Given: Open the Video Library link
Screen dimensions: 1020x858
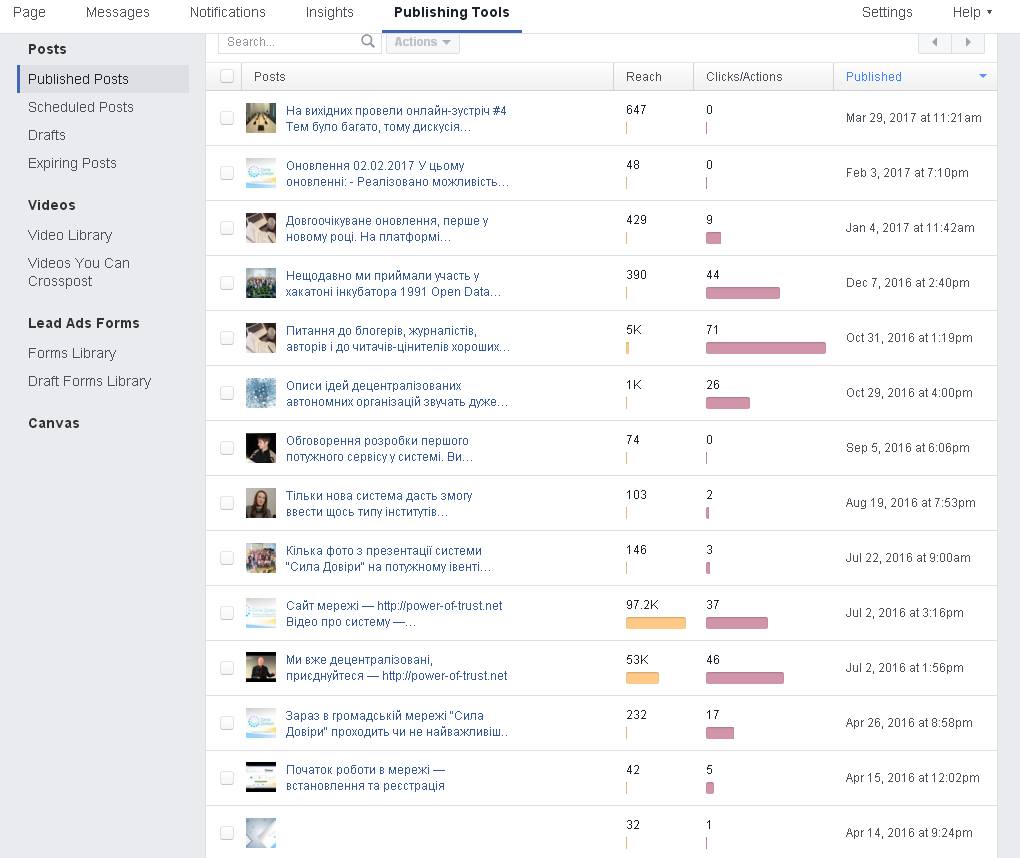Looking at the screenshot, I should pos(70,235).
